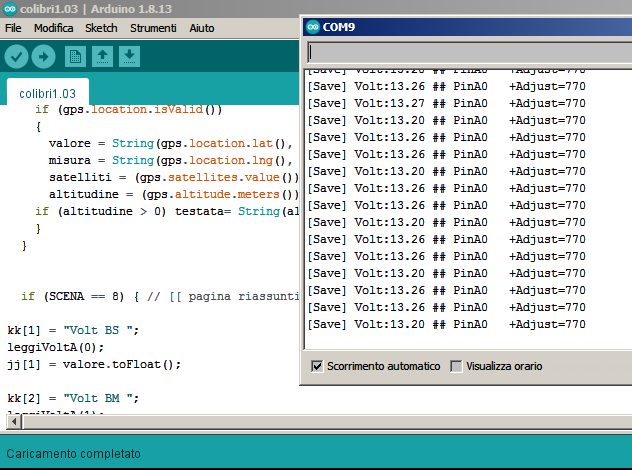
Task: Click the Volt:13.27 line in serial output
Action: tap(446, 103)
